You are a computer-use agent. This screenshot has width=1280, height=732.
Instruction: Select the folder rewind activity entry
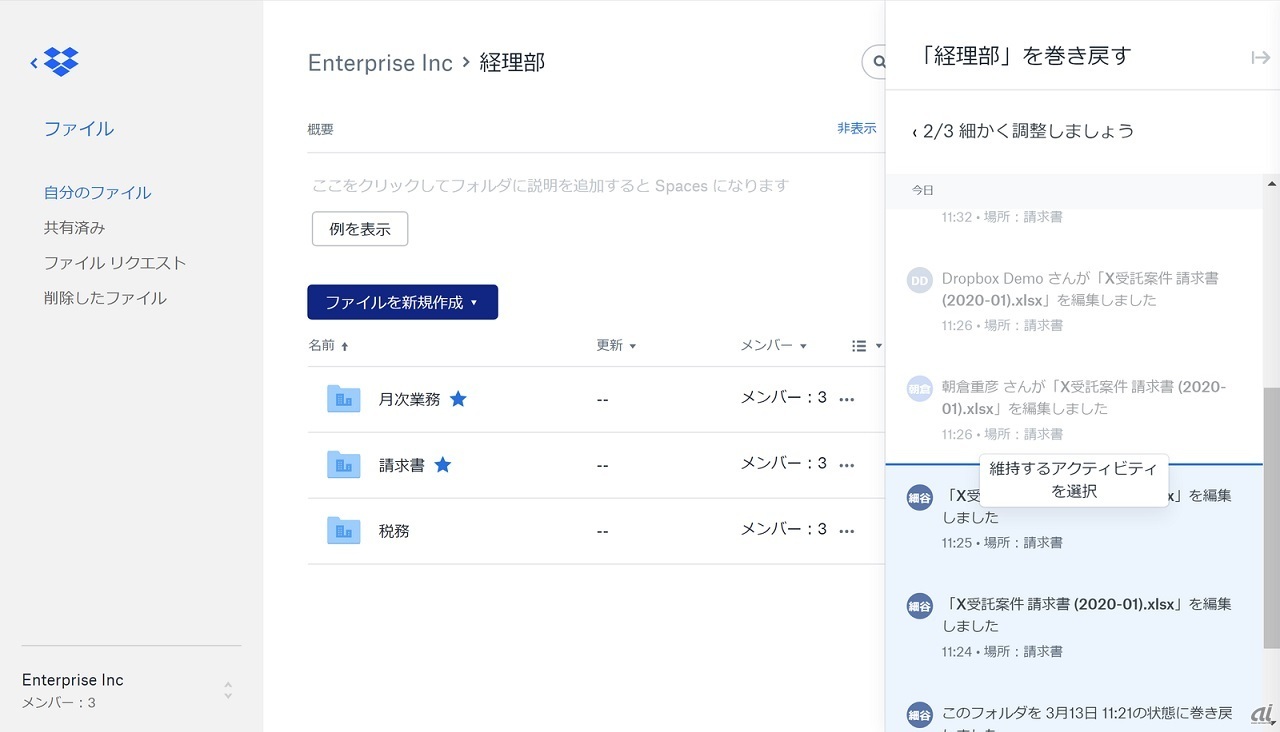(x=1074, y=716)
